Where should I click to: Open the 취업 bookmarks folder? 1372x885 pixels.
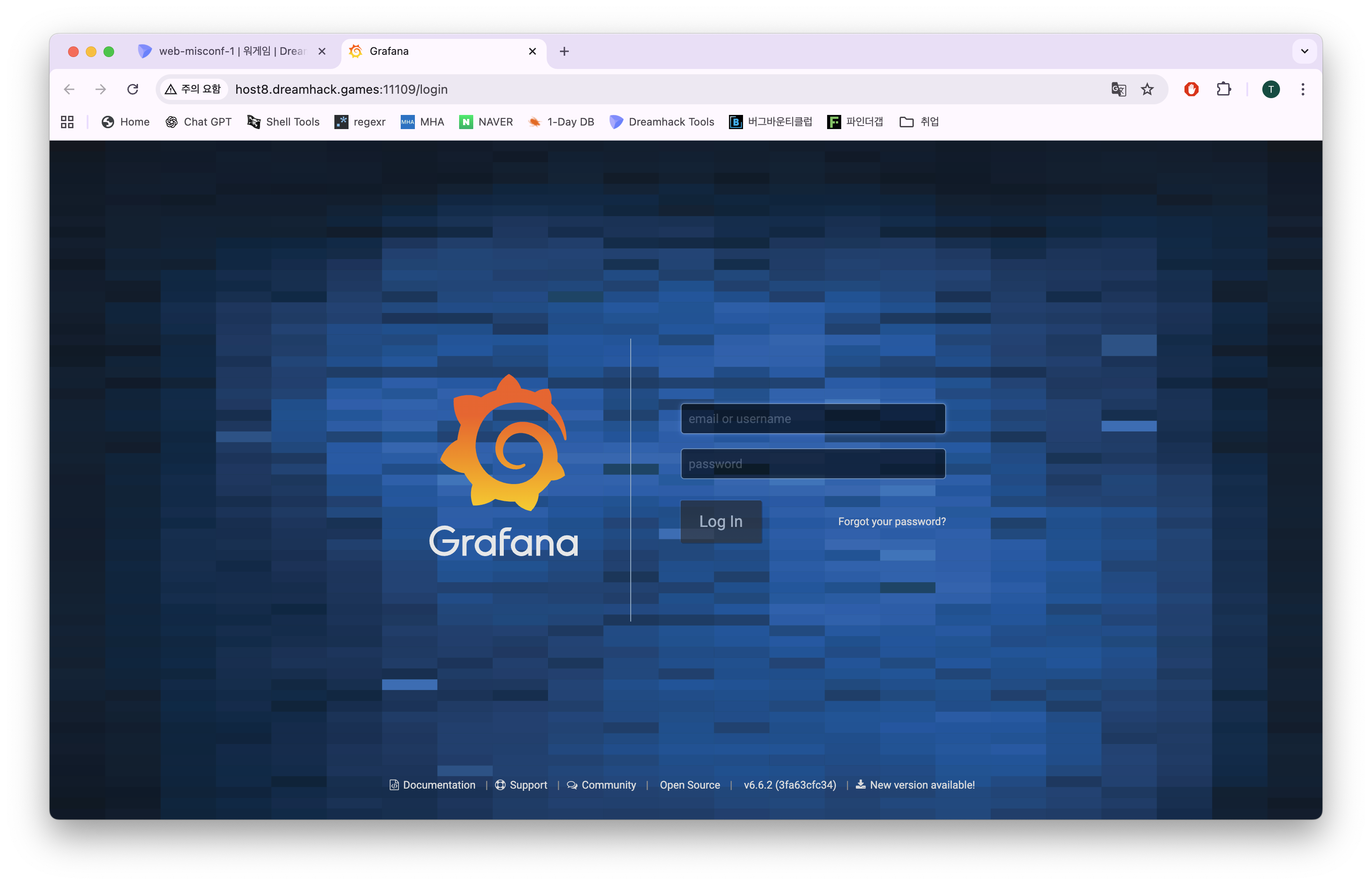(x=919, y=122)
